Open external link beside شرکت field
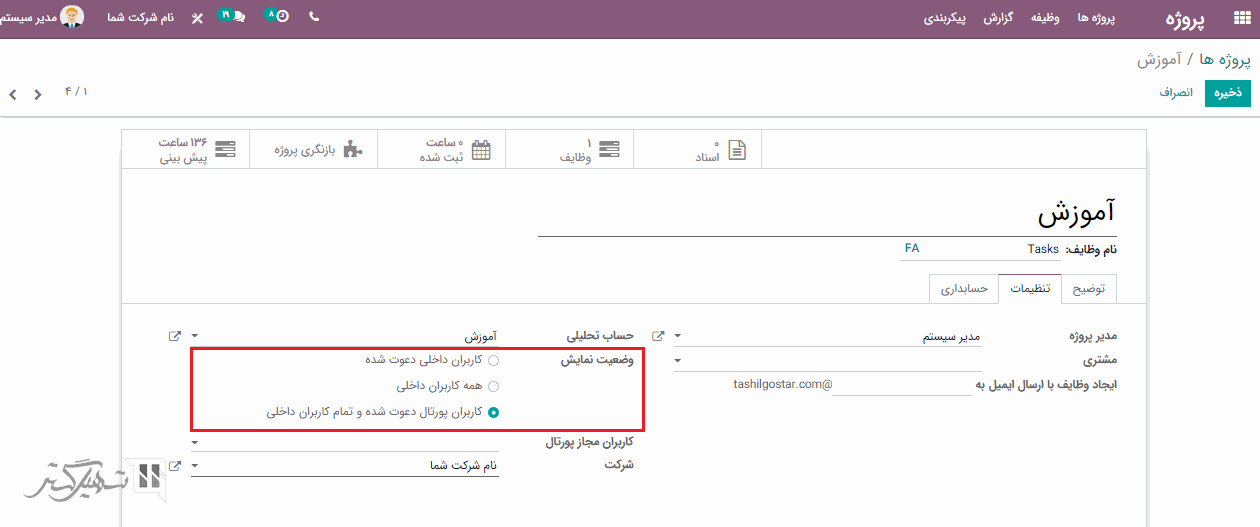 [175, 465]
